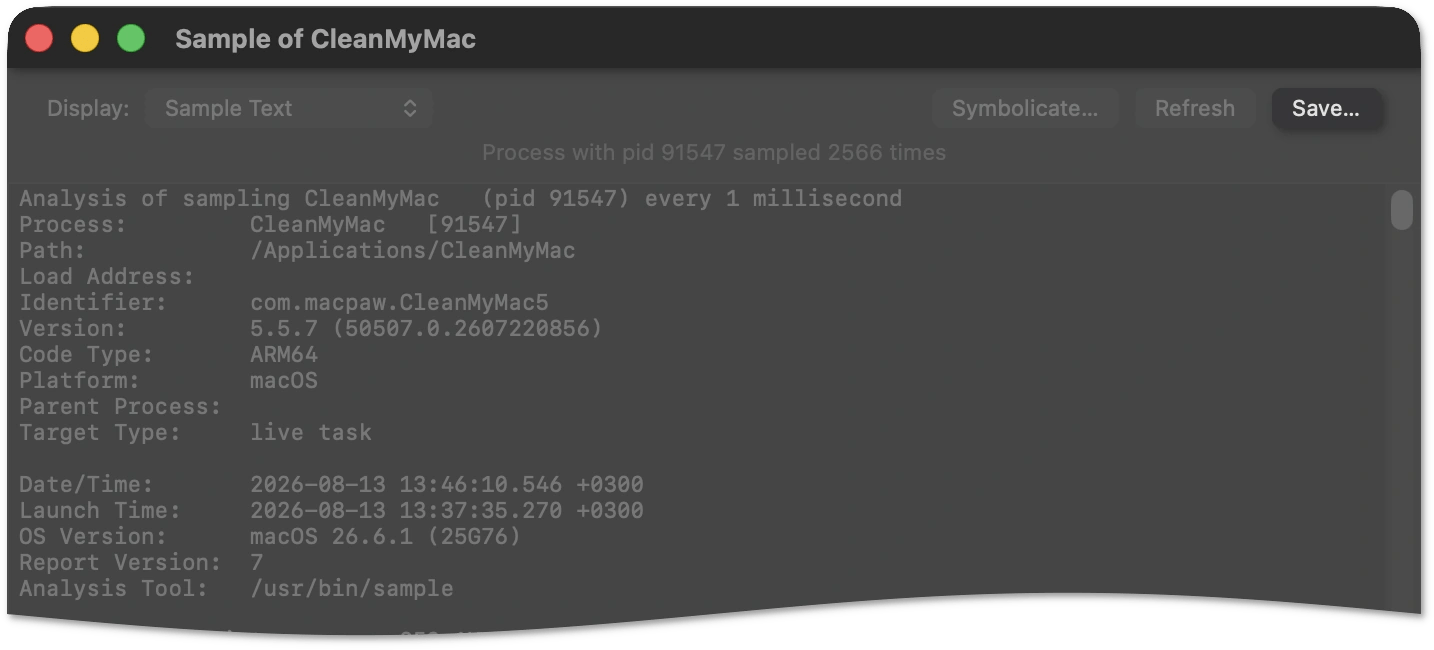Refresh the sample output
Viewport: 1434px width, 650px height.
(x=1195, y=108)
